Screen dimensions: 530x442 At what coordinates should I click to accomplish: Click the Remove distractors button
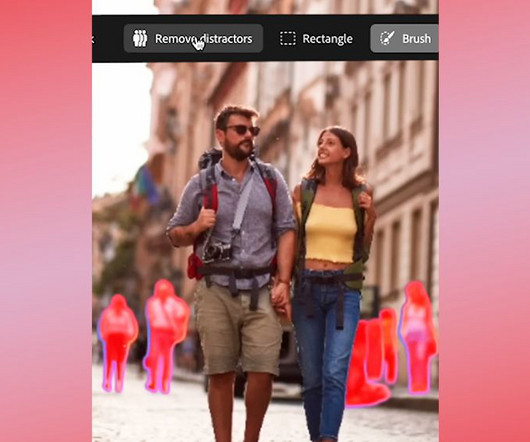pyautogui.click(x=193, y=39)
